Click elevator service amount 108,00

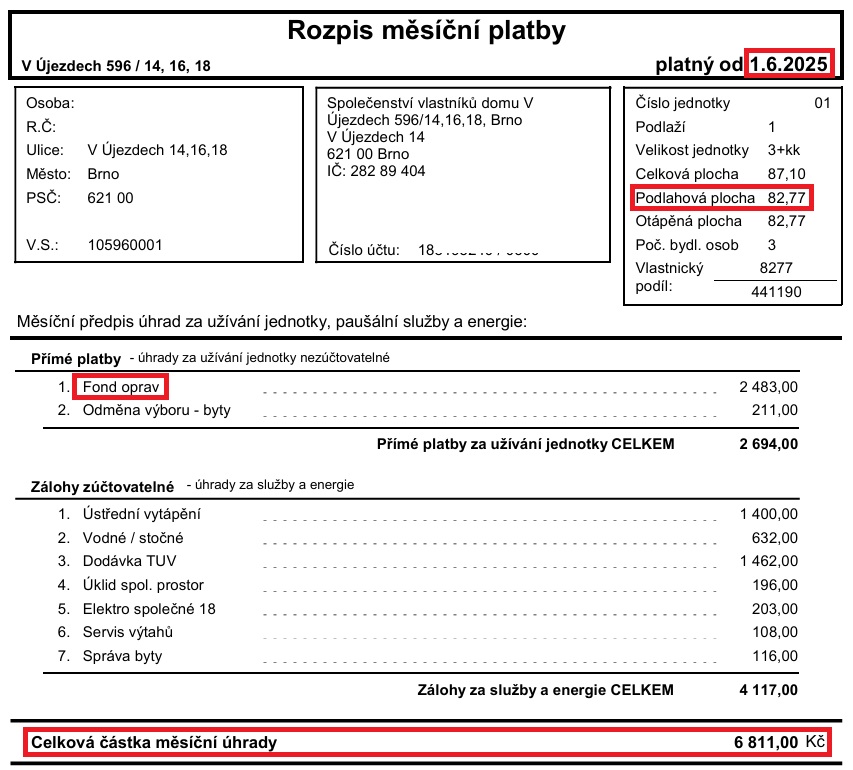tap(775, 632)
